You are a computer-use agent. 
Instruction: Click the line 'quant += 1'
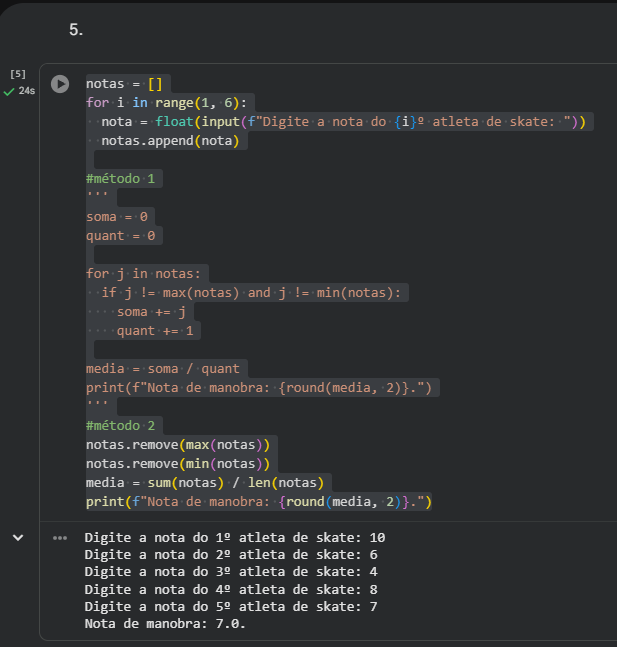[x=155, y=331]
